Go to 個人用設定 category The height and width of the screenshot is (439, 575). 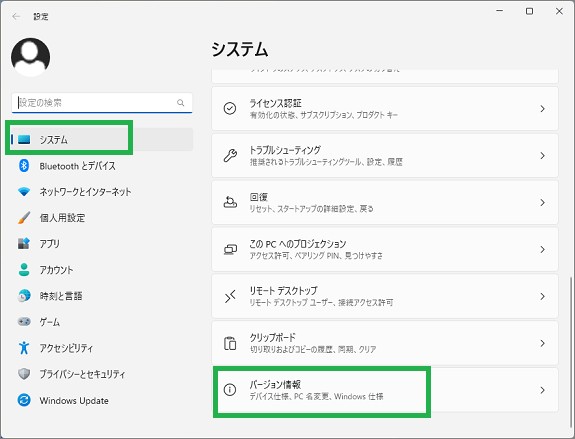coord(102,217)
